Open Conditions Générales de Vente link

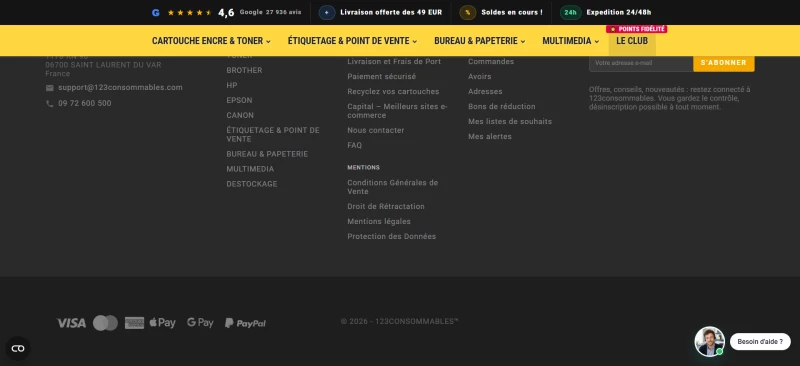tap(393, 187)
